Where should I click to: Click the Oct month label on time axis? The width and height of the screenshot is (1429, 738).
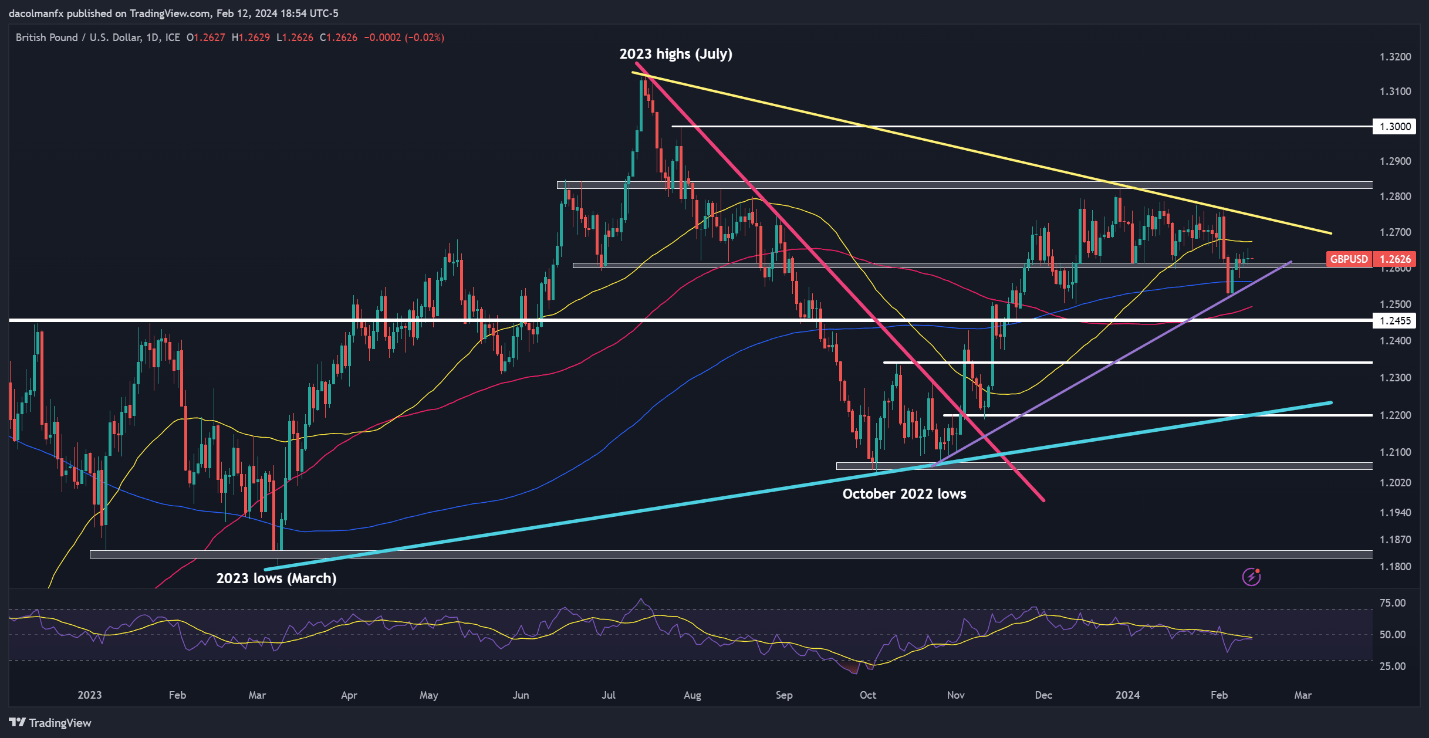click(867, 694)
